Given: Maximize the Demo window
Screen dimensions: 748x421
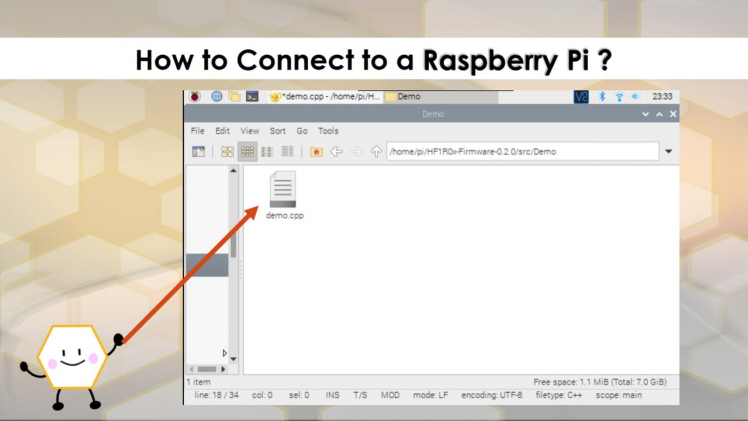Looking at the screenshot, I should click(659, 114).
